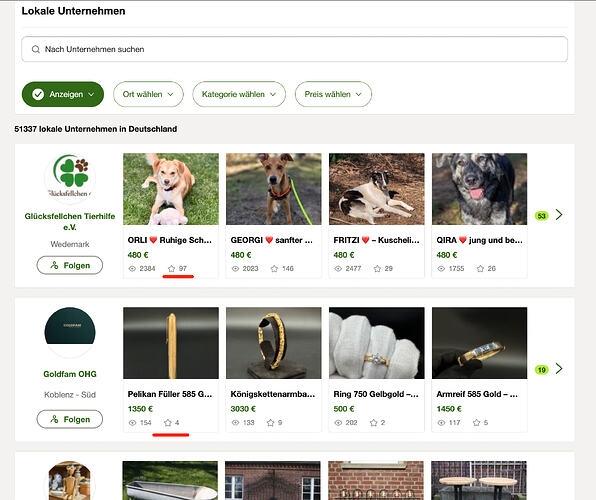Expand the Preis wählen dropdown
This screenshot has width=596, height=500.
[x=333, y=94]
